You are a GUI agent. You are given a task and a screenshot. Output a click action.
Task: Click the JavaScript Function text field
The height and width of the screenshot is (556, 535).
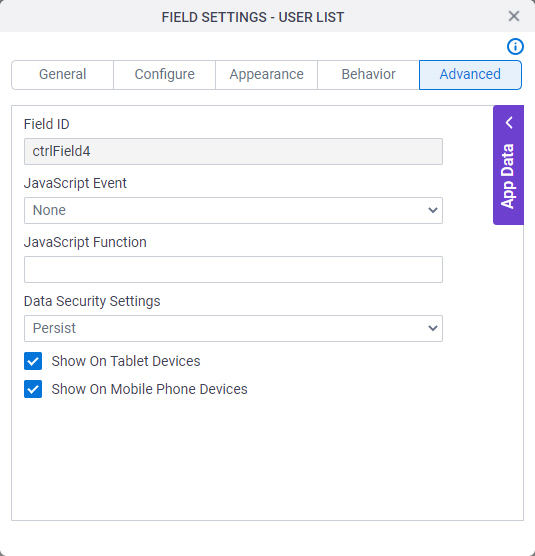pyautogui.click(x=233, y=269)
